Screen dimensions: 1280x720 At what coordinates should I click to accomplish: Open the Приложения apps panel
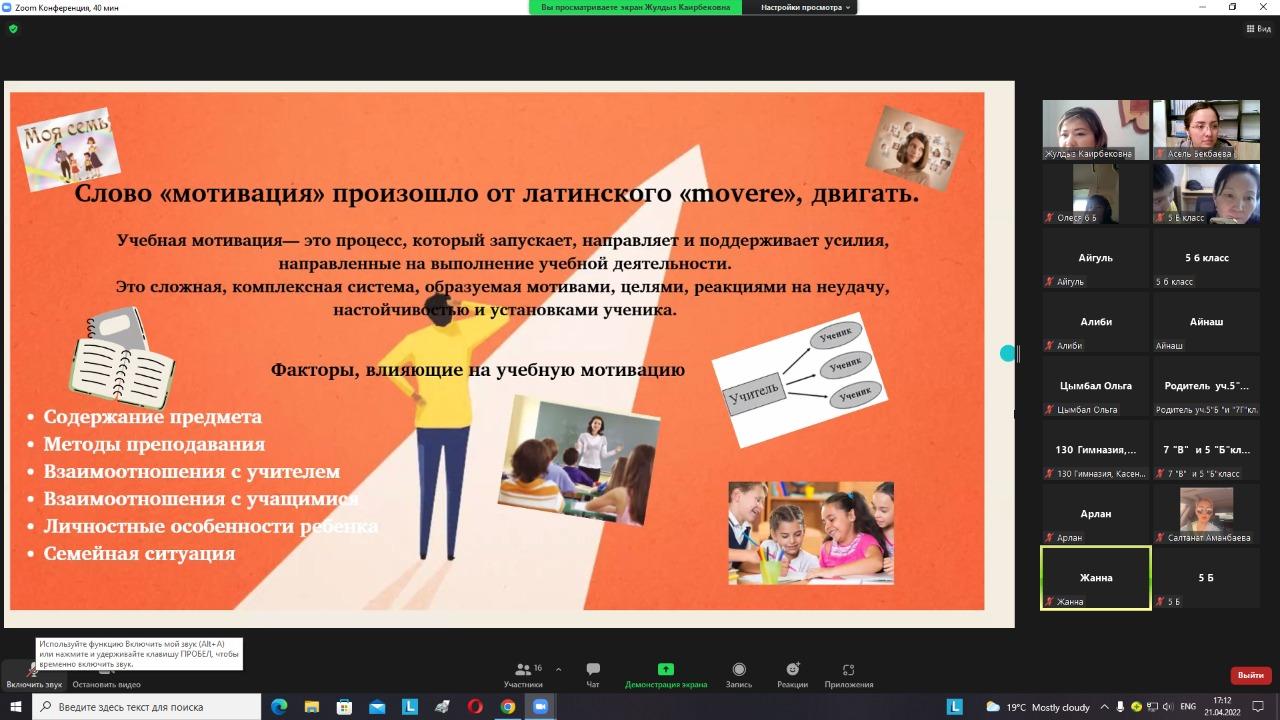tap(848, 675)
